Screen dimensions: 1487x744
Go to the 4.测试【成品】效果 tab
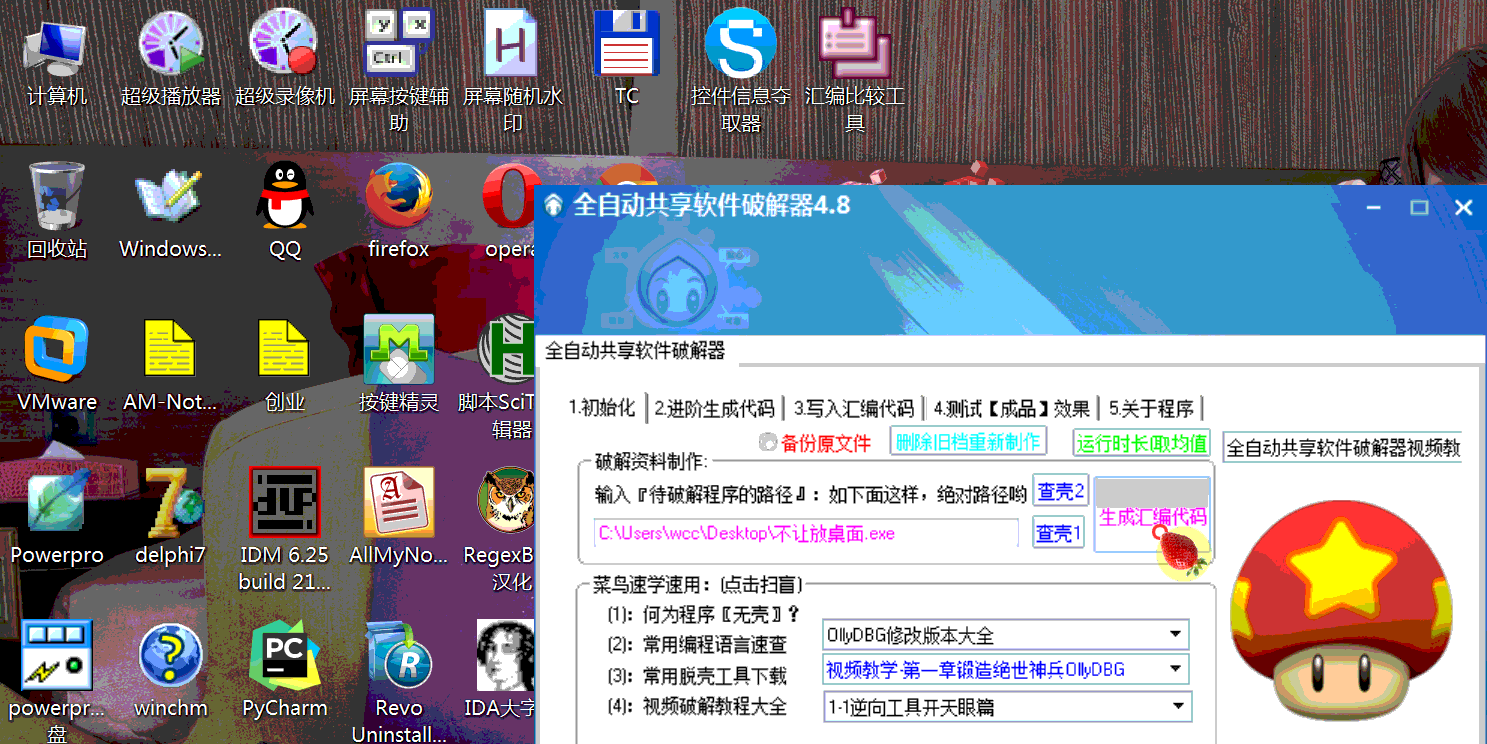pos(1012,408)
